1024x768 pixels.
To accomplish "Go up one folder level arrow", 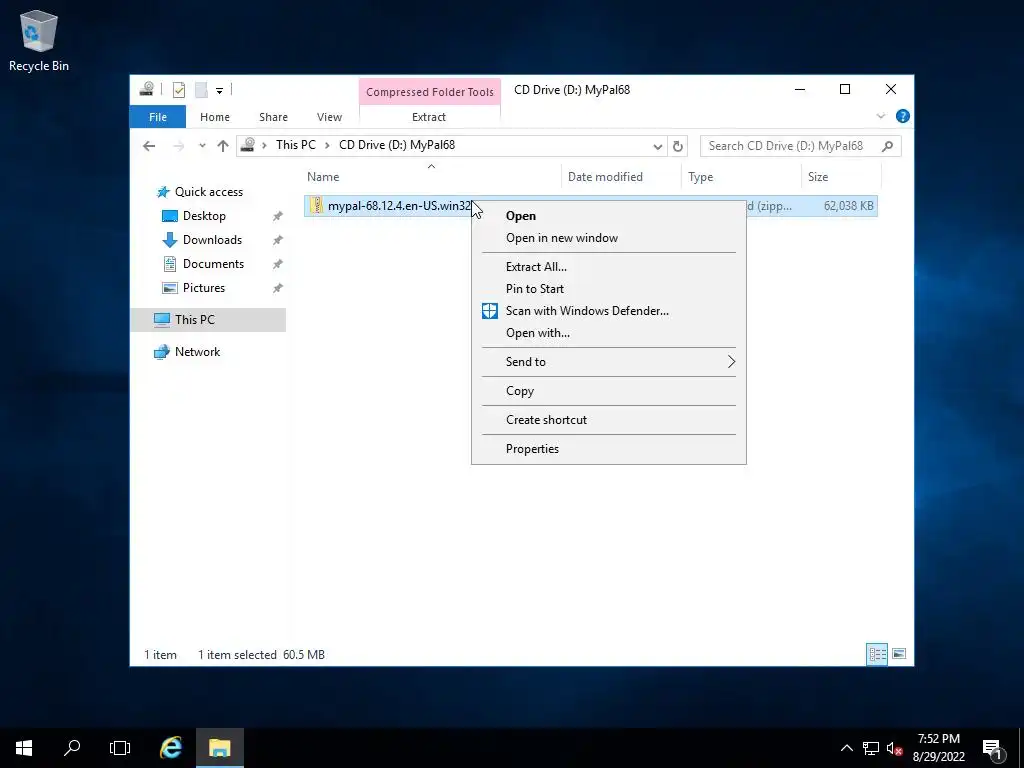I will [223, 146].
